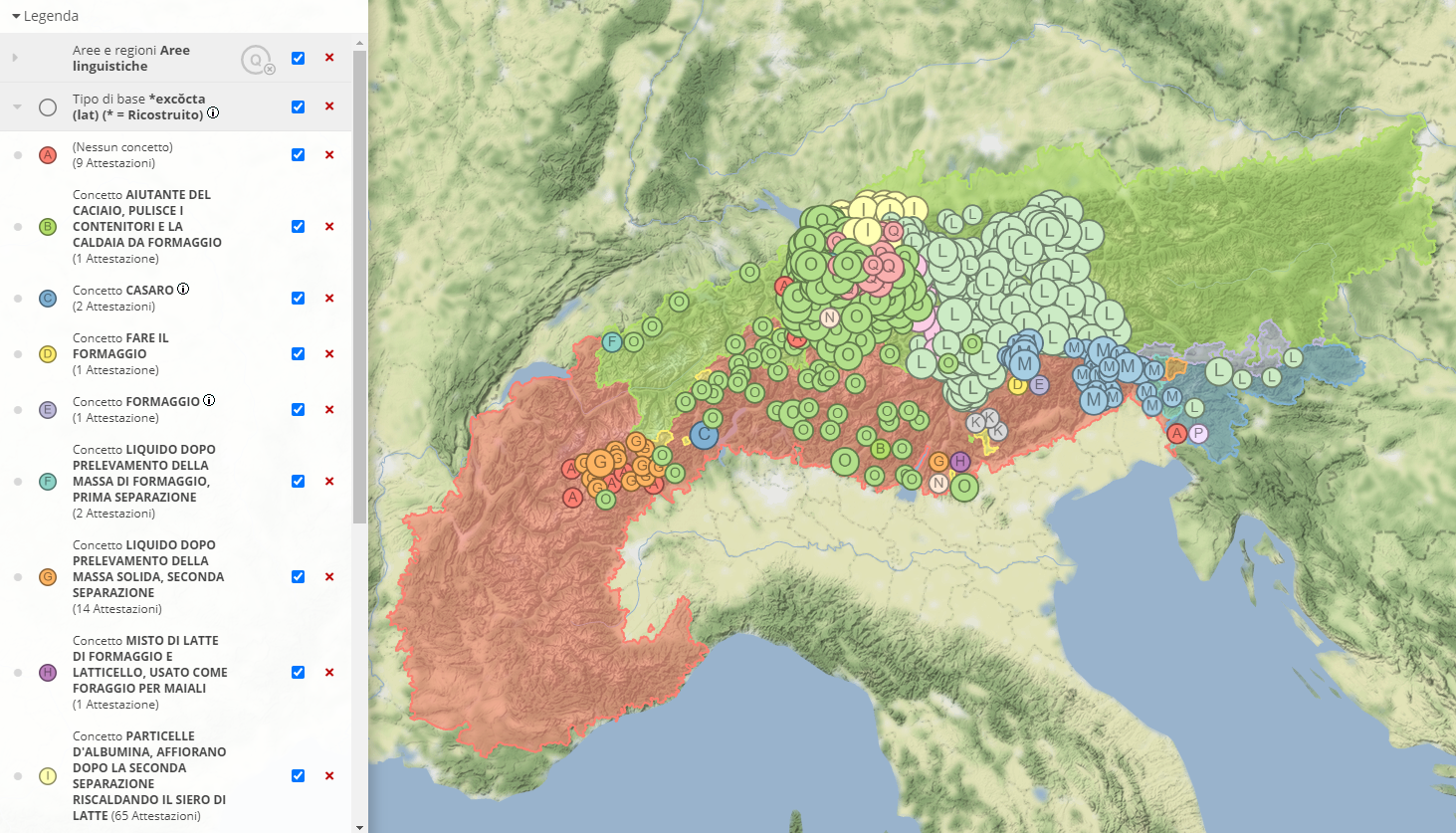Select the orange G legend symbol
The height and width of the screenshot is (833, 1456).
tap(48, 577)
